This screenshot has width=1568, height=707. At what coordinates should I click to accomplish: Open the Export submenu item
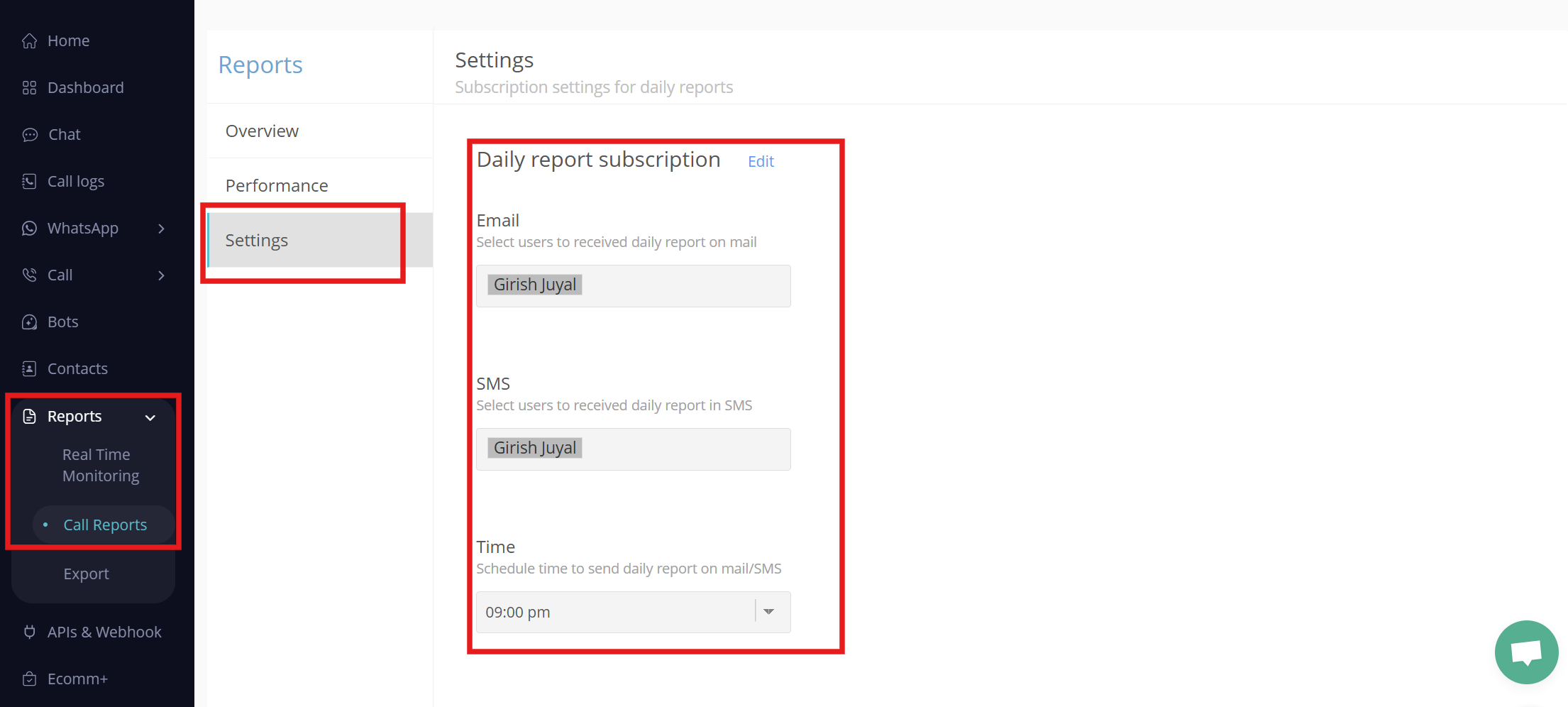pyautogui.click(x=86, y=574)
